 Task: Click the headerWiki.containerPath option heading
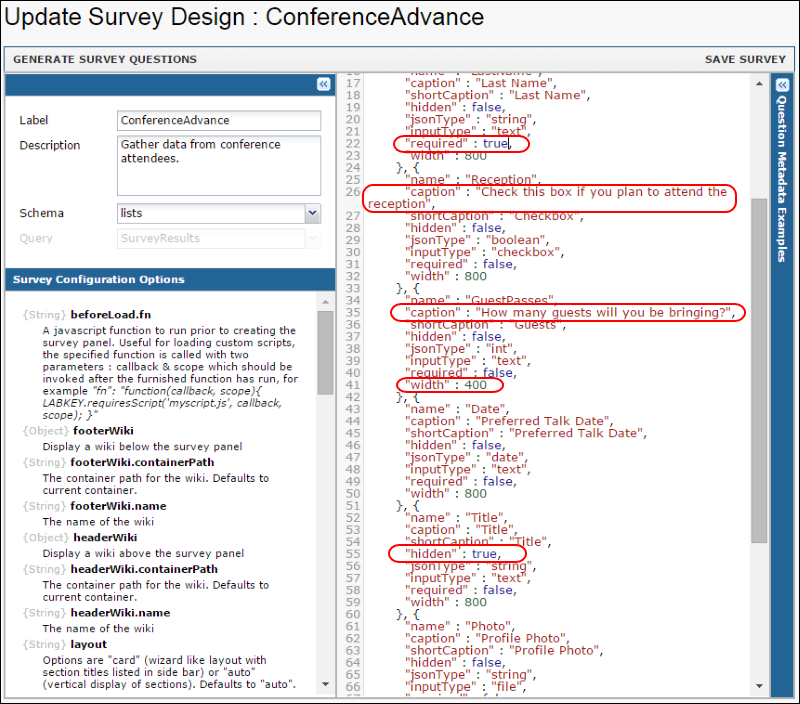(144, 569)
